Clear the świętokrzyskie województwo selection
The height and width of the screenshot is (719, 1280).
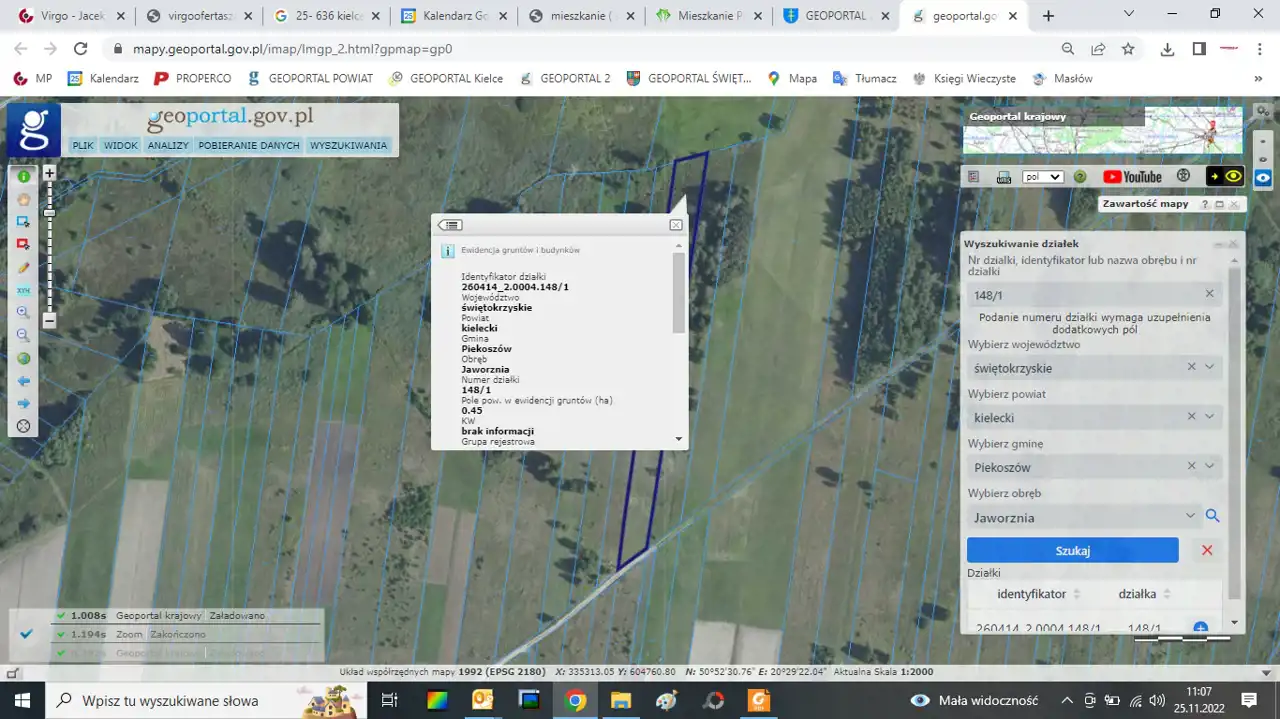tap(1191, 367)
